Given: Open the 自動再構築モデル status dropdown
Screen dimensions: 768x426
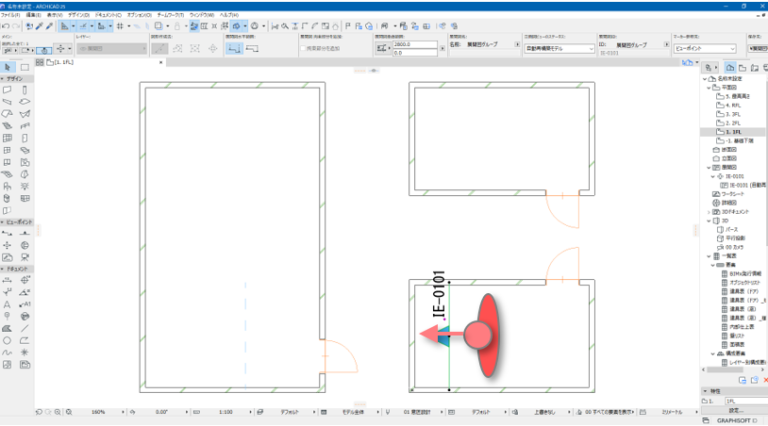Looking at the screenshot, I should click(x=559, y=48).
